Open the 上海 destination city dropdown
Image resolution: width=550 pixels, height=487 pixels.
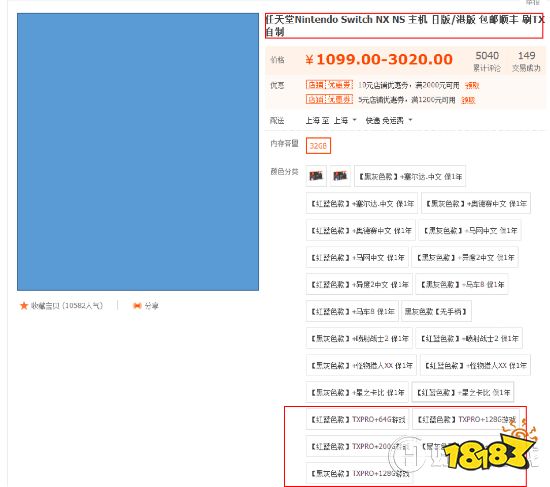344,121
